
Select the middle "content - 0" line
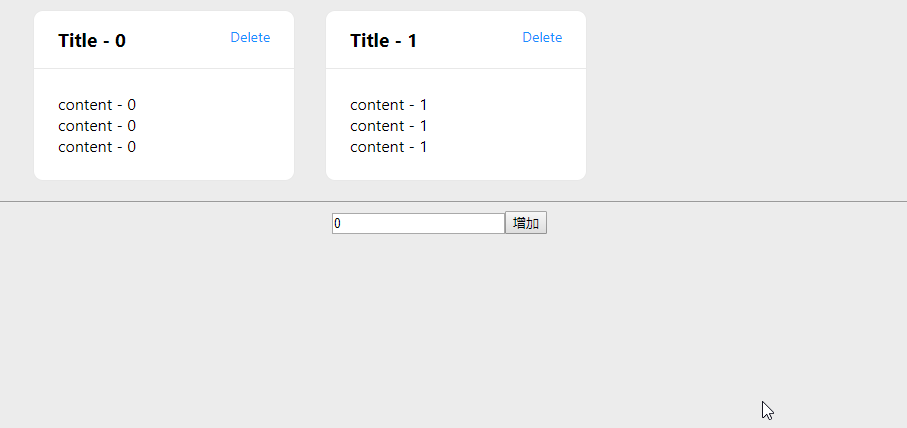(97, 126)
